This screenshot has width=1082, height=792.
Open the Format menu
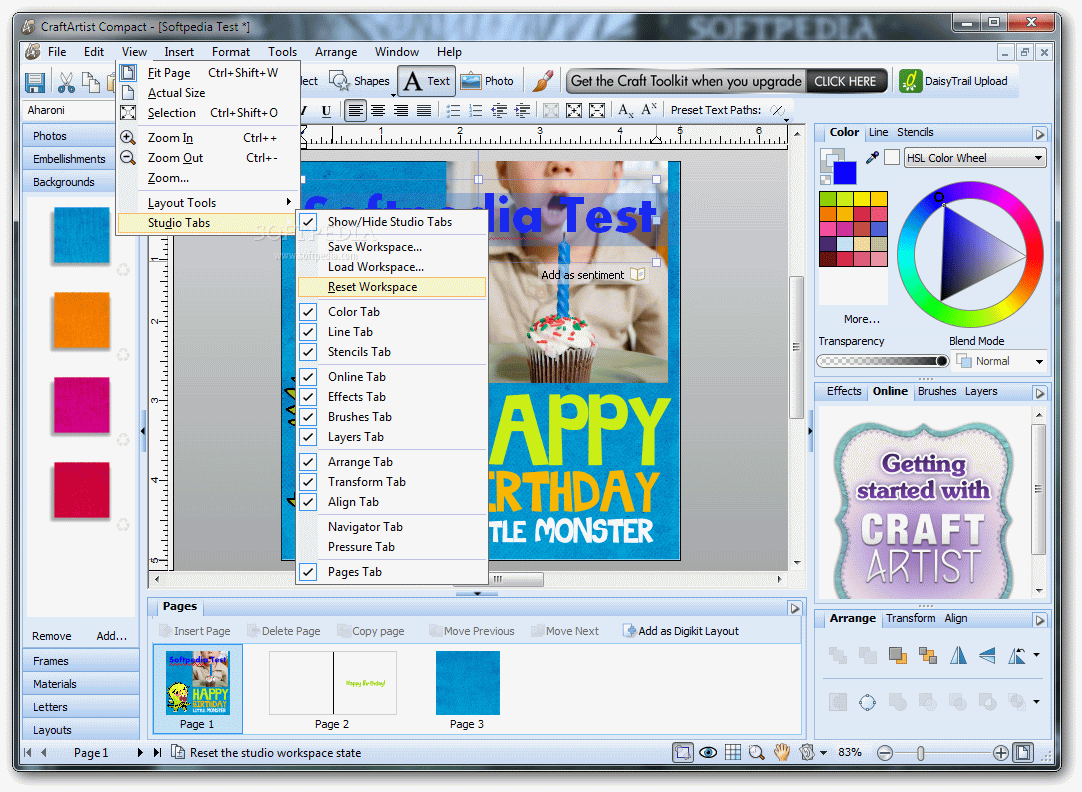pyautogui.click(x=230, y=52)
